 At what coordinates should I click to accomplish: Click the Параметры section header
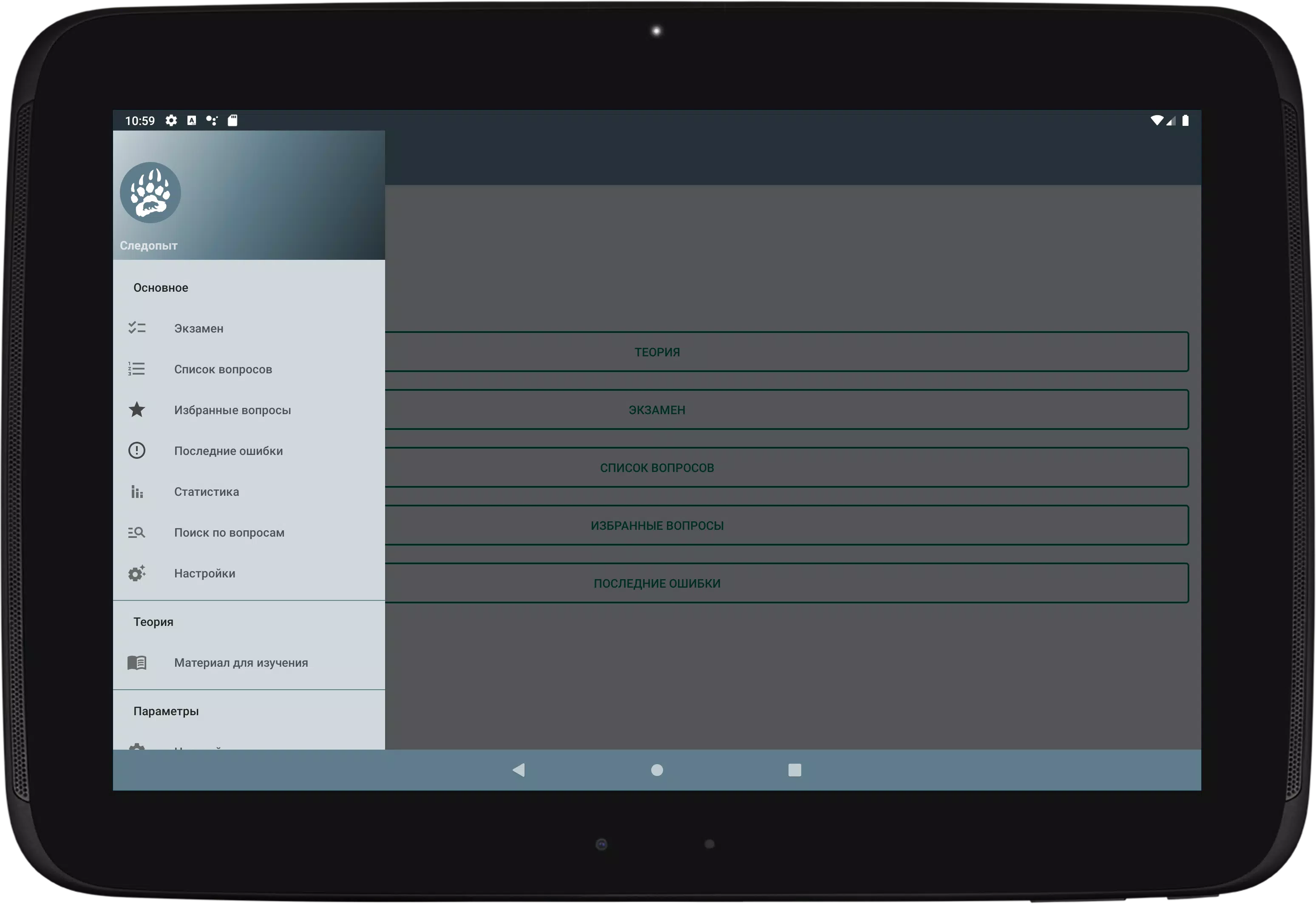166,711
